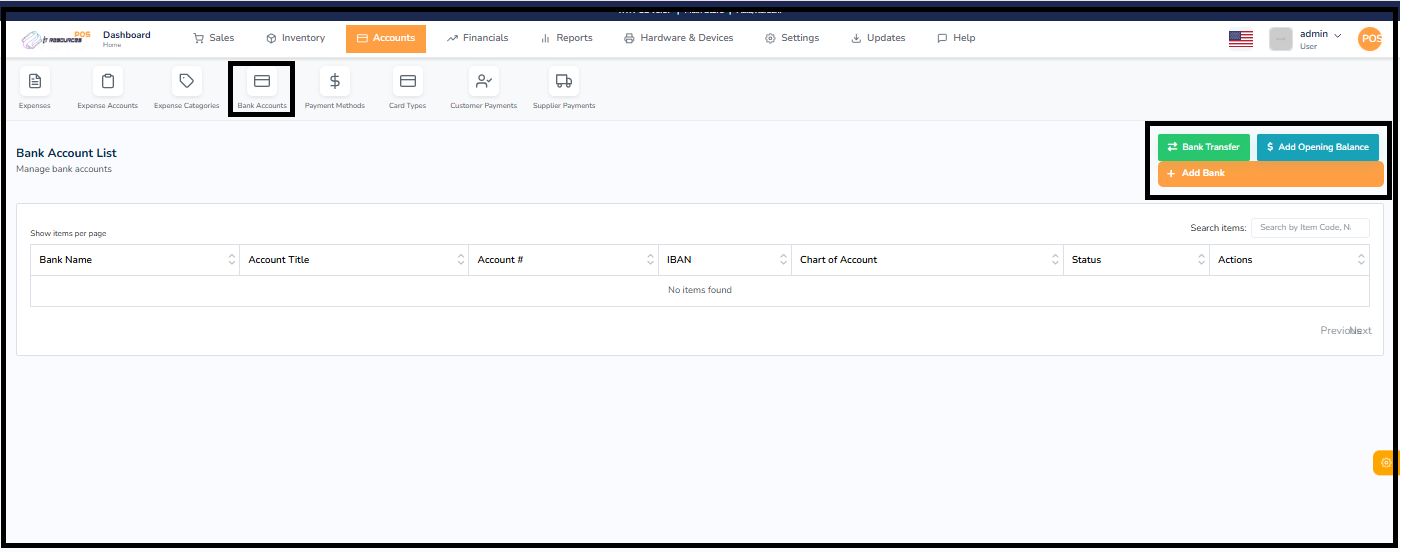Sort by Chart of Account column
This screenshot has width=1408, height=560.
tap(927, 260)
